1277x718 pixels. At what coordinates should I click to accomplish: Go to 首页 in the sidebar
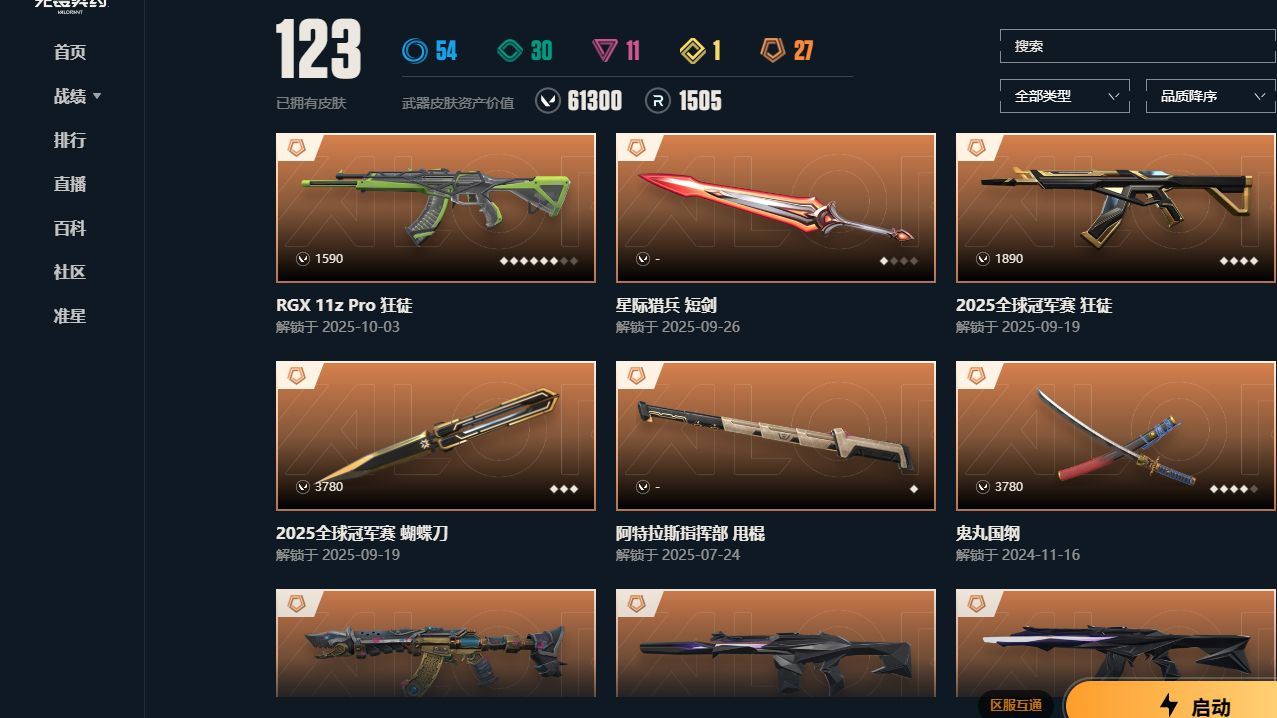coord(70,52)
